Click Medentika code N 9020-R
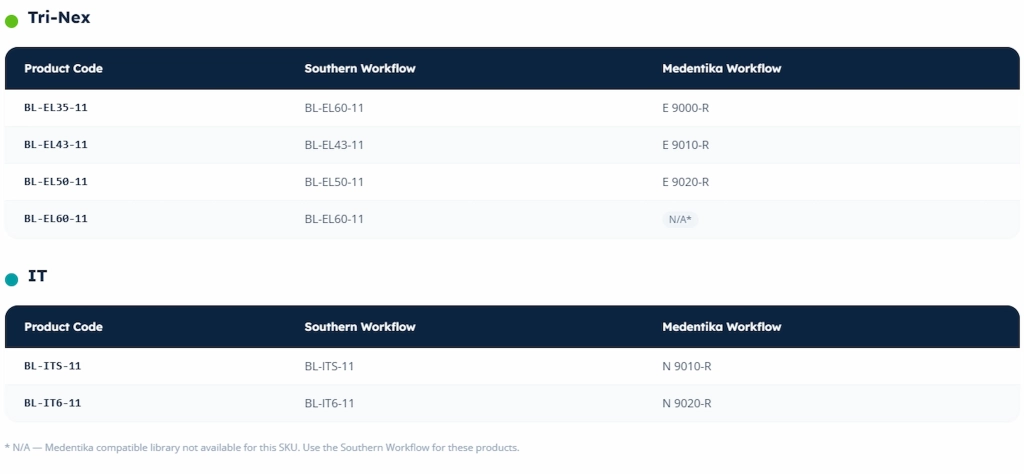 coord(687,403)
